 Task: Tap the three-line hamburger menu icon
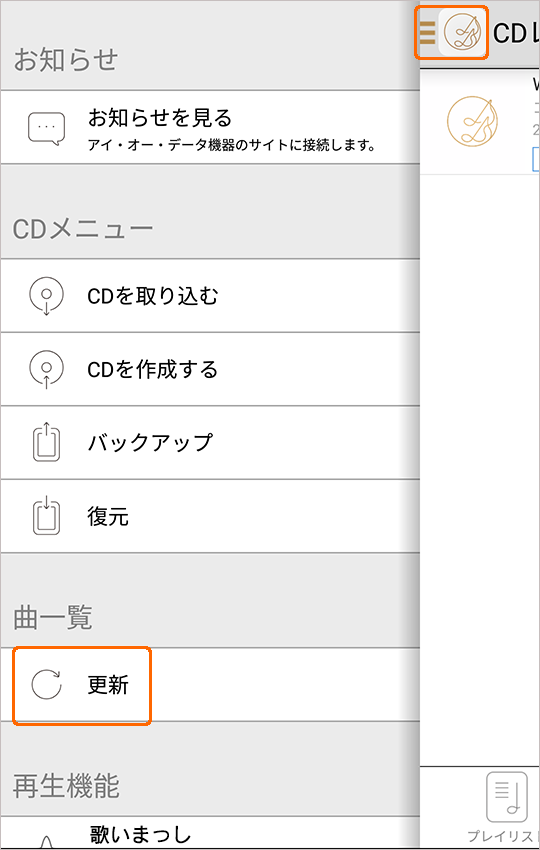(x=428, y=32)
